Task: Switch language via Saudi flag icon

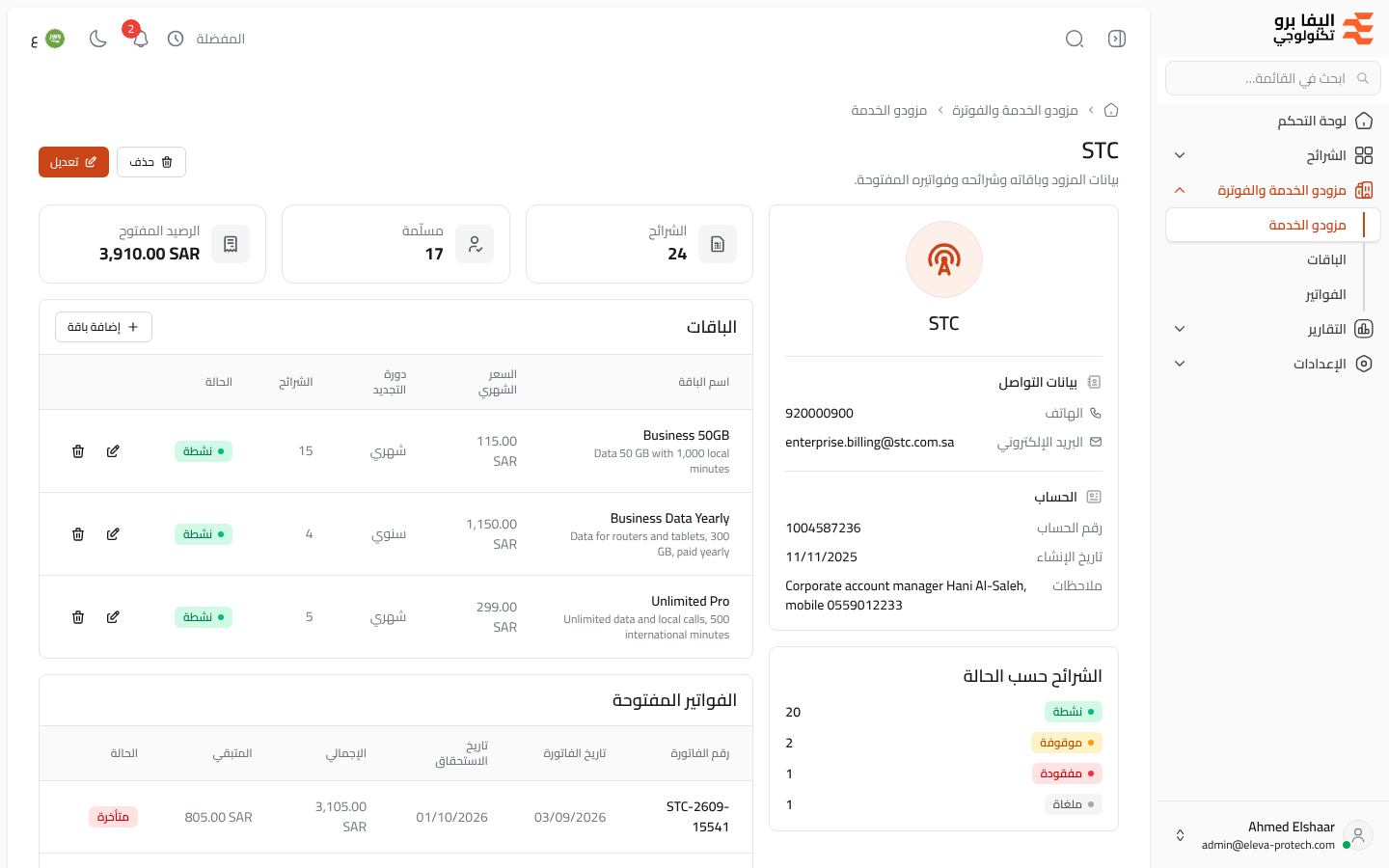Action: (55, 39)
